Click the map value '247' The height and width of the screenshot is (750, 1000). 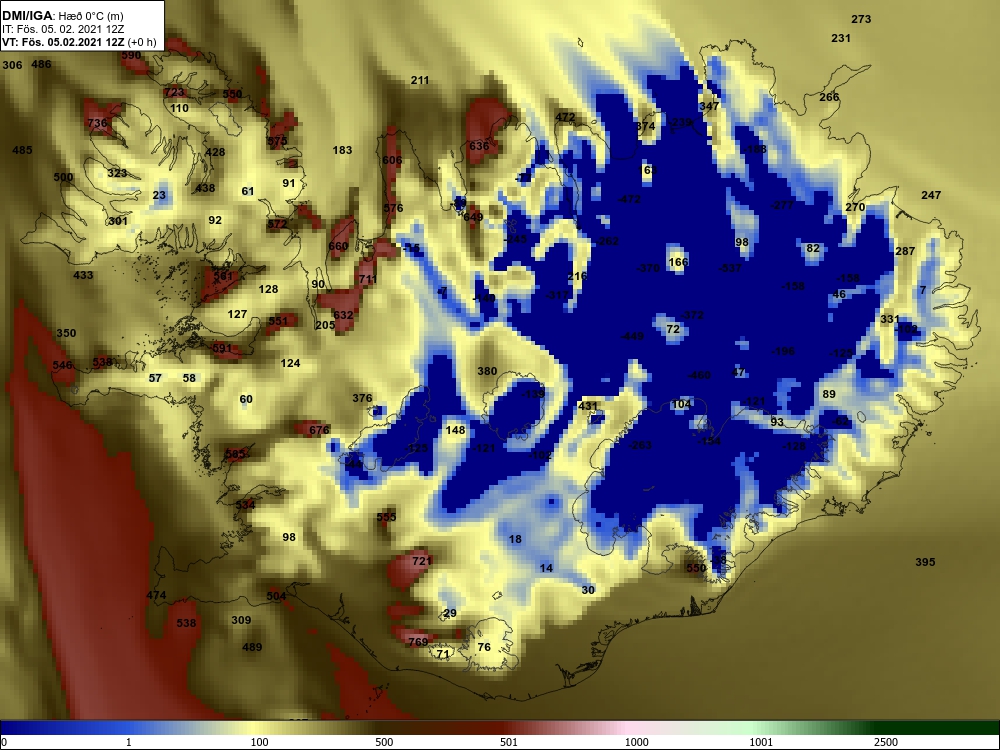tap(931, 195)
